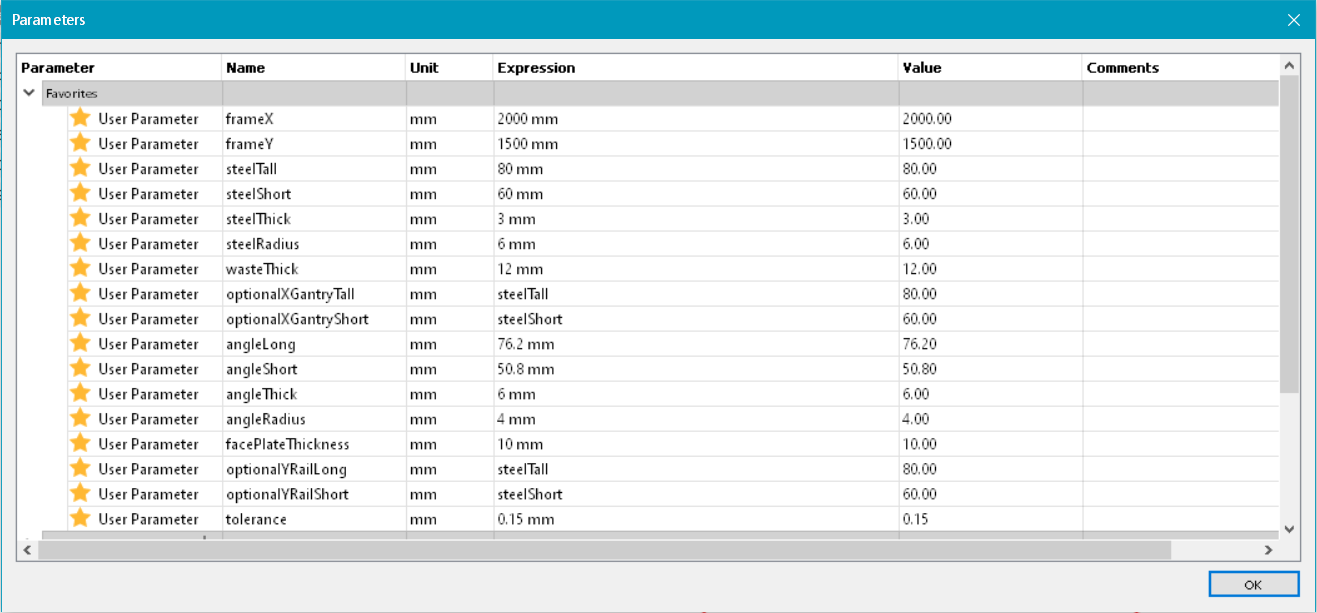Viewport: 1317px width, 613px height.
Task: Close the Parameters dialog
Action: point(1293,20)
